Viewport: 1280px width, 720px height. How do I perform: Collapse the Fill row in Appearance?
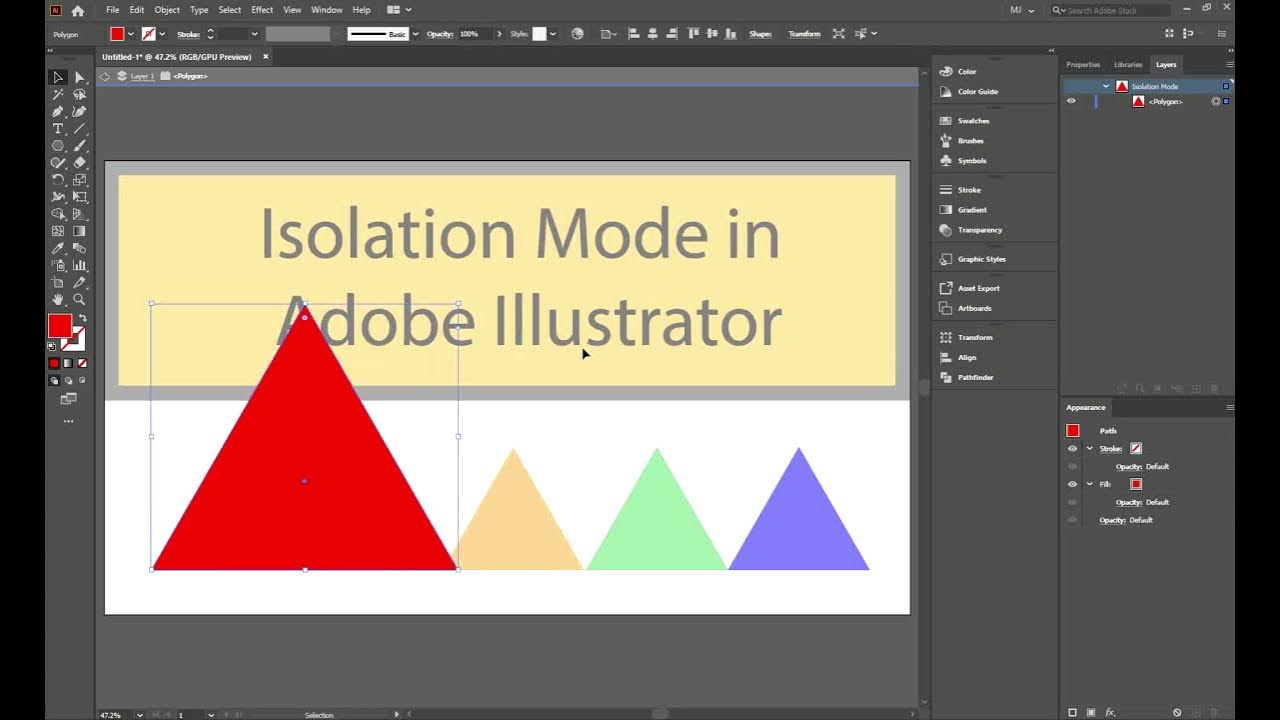pos(1090,484)
